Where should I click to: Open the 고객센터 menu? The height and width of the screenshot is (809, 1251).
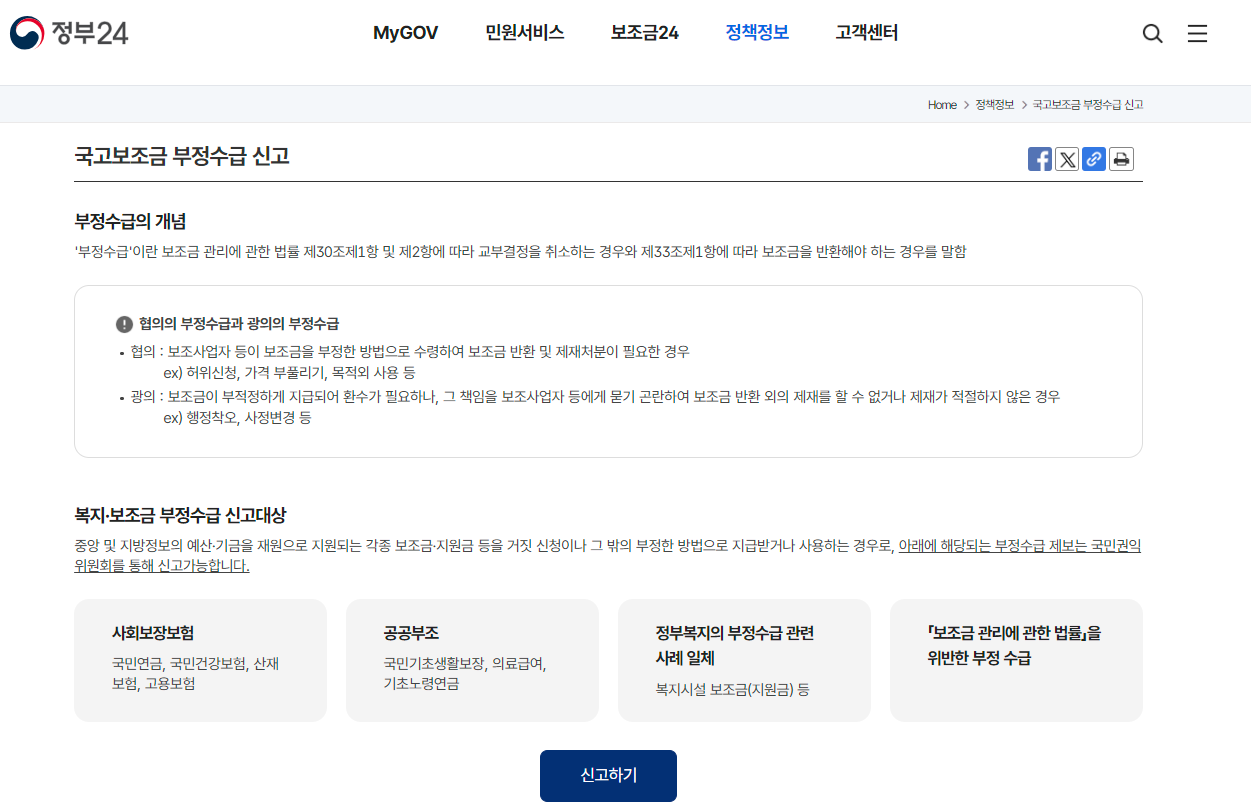point(866,33)
